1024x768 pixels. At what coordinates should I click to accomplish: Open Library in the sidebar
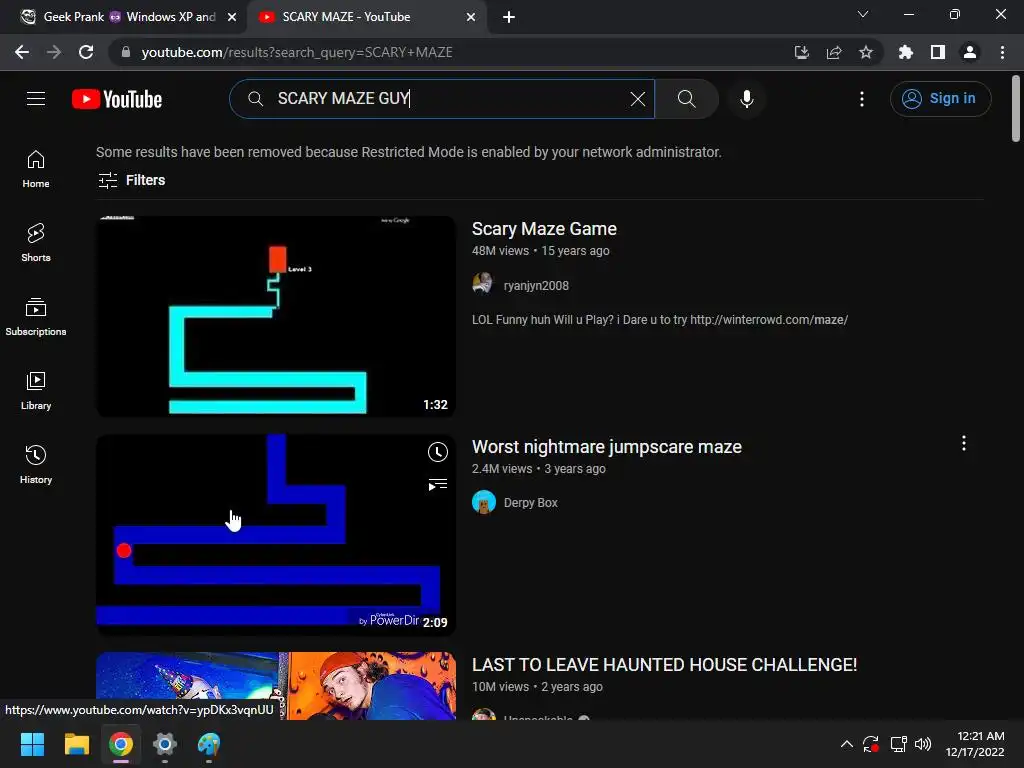coord(36,391)
